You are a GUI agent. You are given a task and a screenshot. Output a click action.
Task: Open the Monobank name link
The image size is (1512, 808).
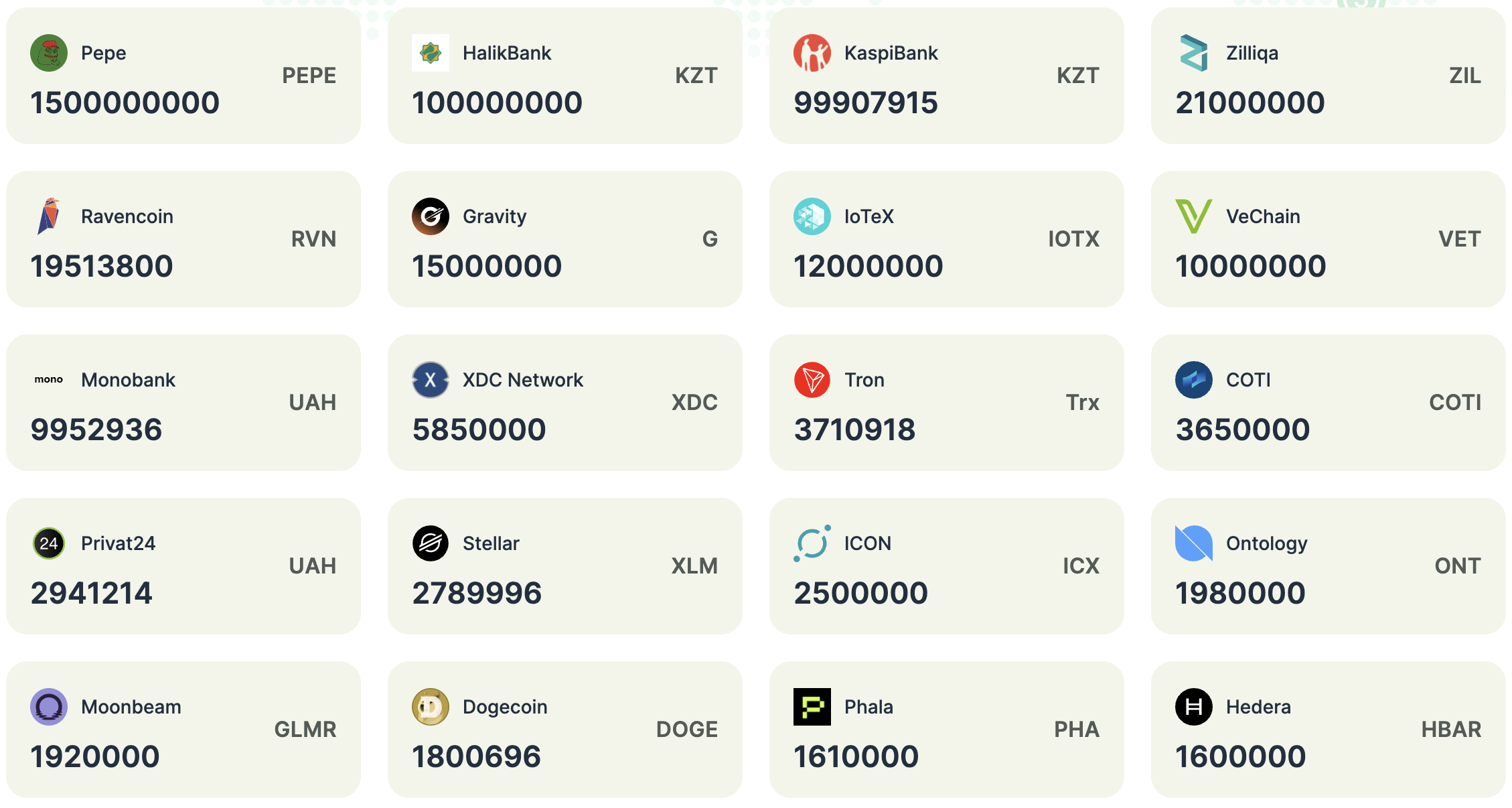(x=128, y=380)
